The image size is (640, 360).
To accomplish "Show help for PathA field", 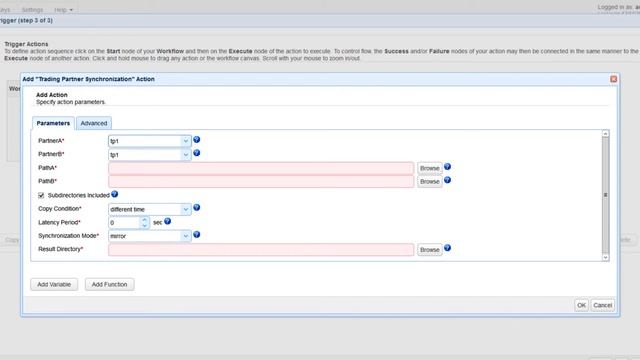I will 447,167.
